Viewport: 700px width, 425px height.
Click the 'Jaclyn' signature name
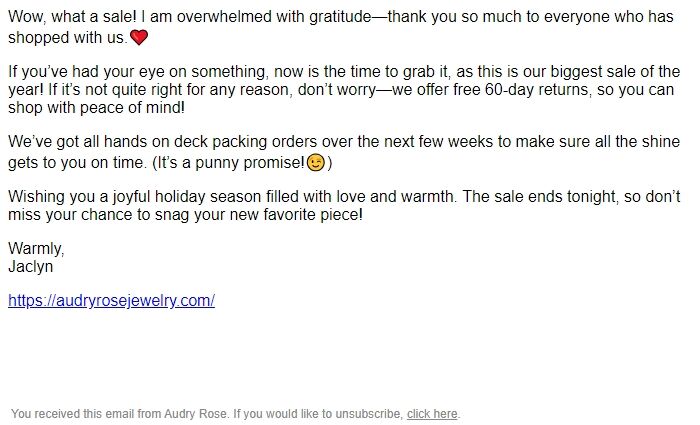(x=30, y=267)
